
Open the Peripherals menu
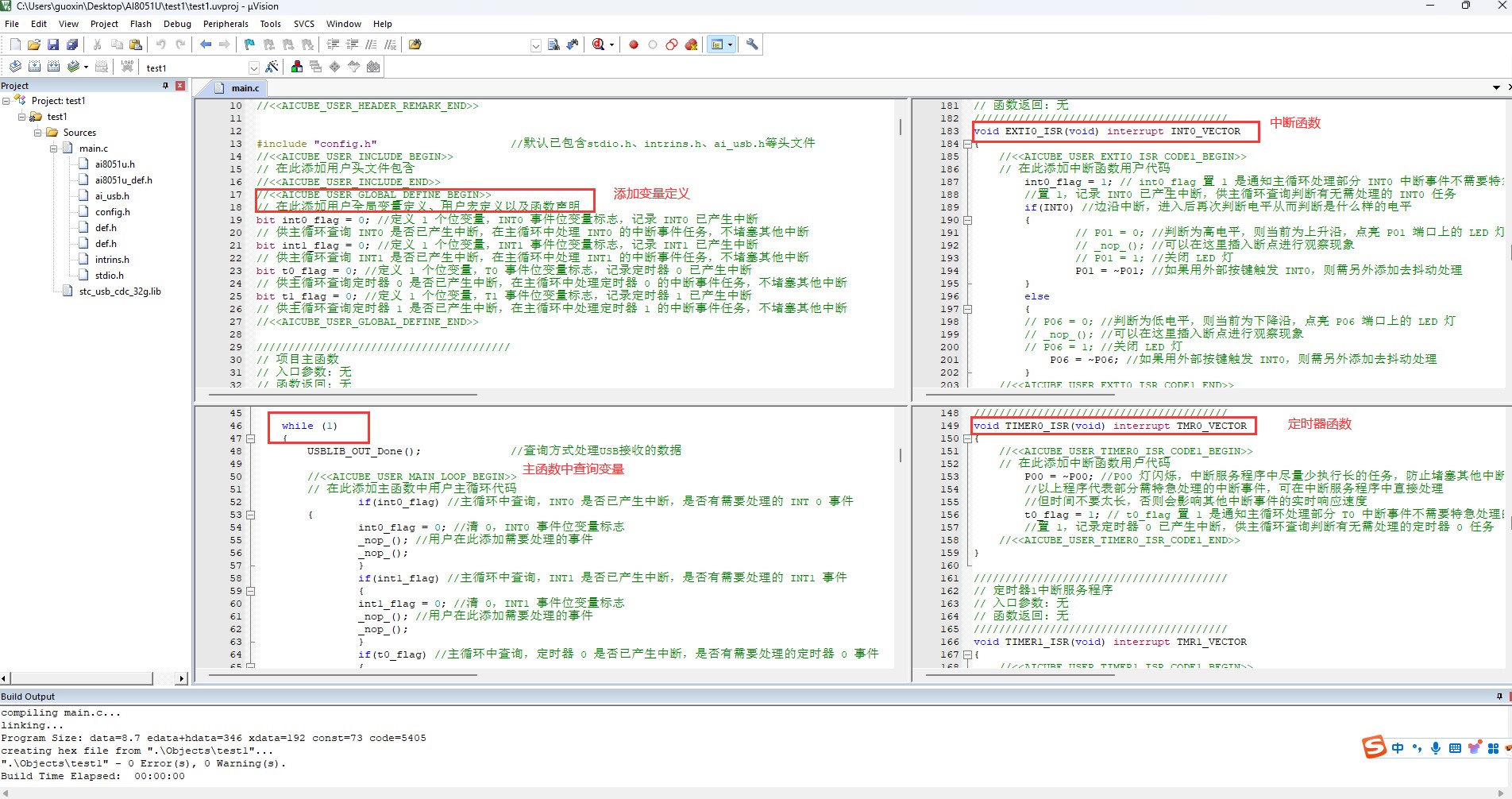pos(226,24)
